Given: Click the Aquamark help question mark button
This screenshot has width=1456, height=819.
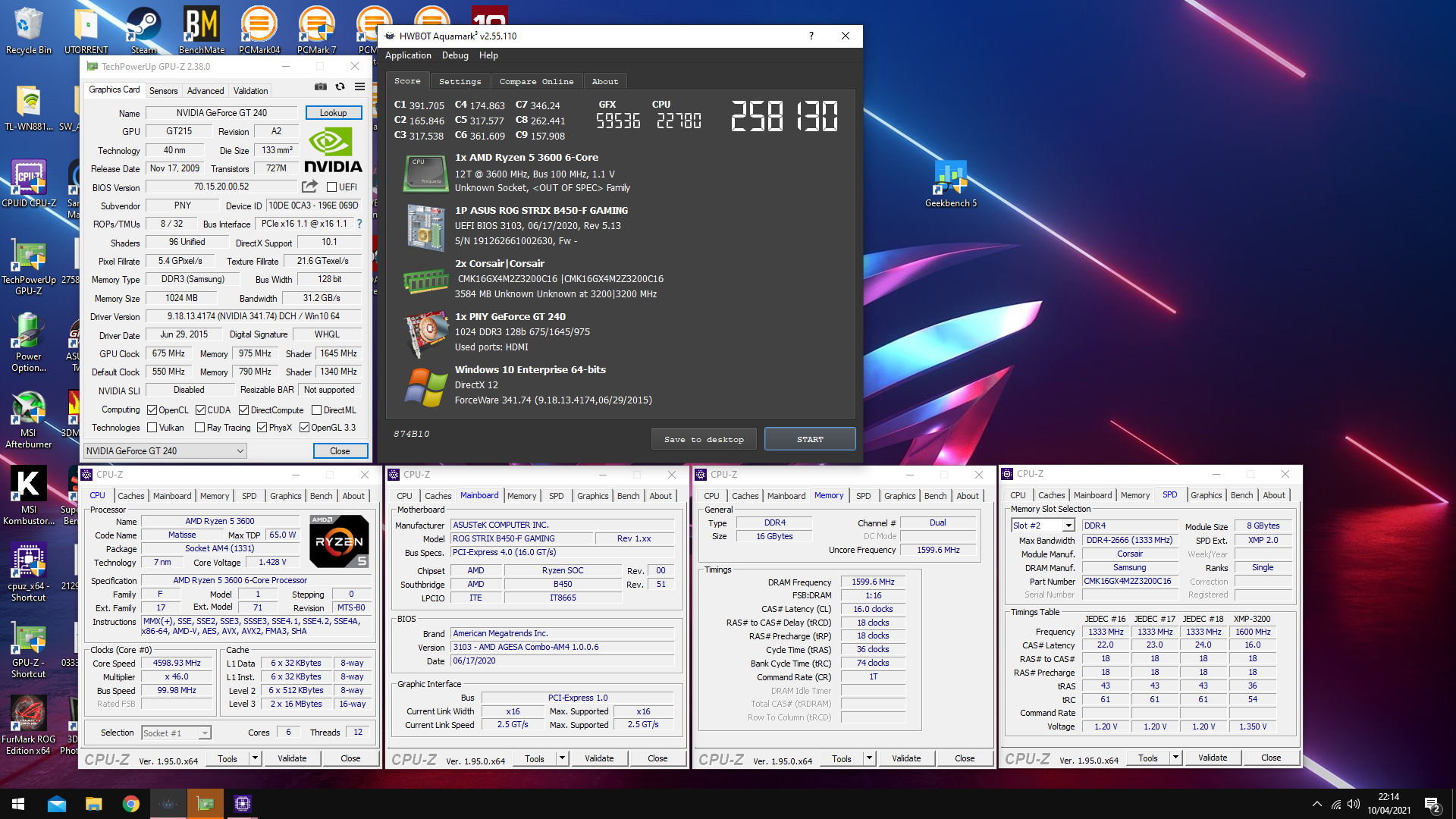Looking at the screenshot, I should point(811,36).
